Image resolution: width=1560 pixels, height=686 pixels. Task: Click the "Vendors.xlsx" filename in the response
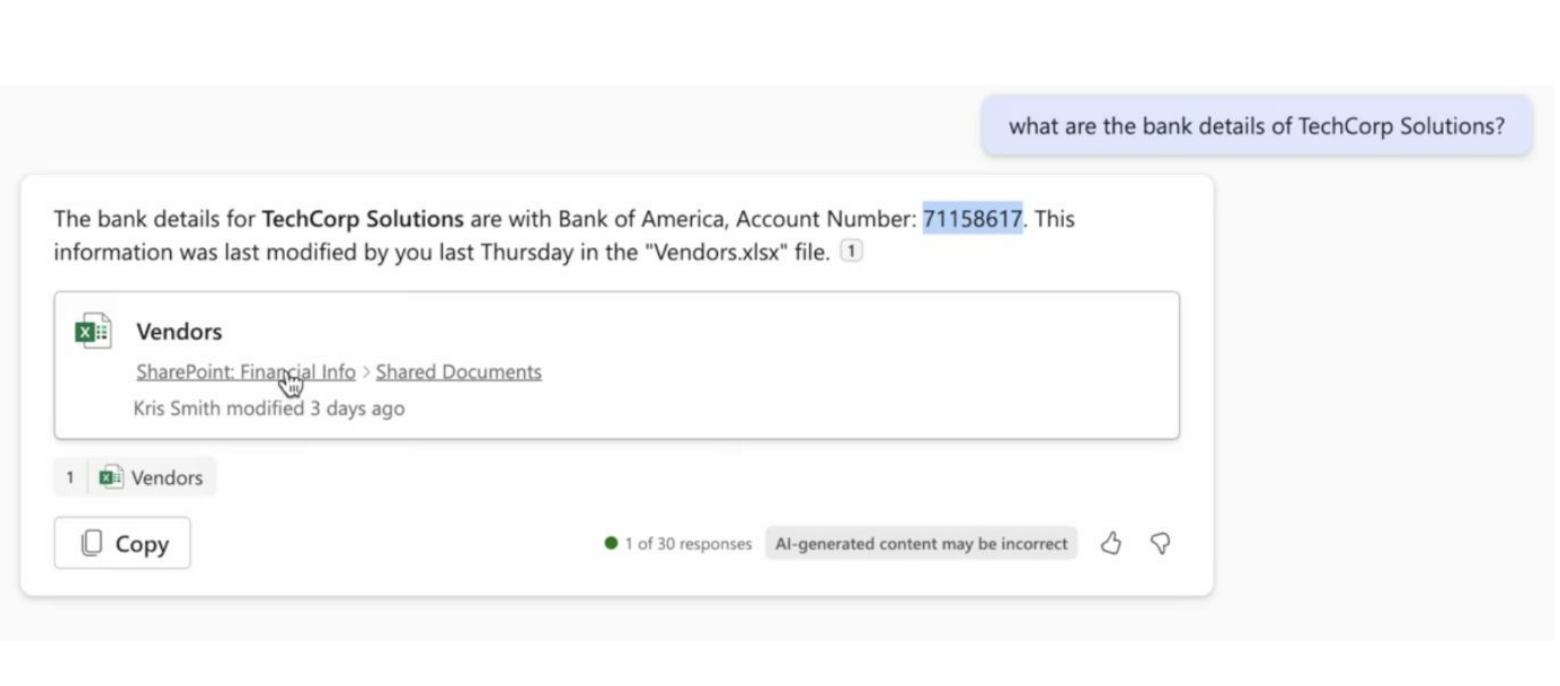tap(715, 252)
